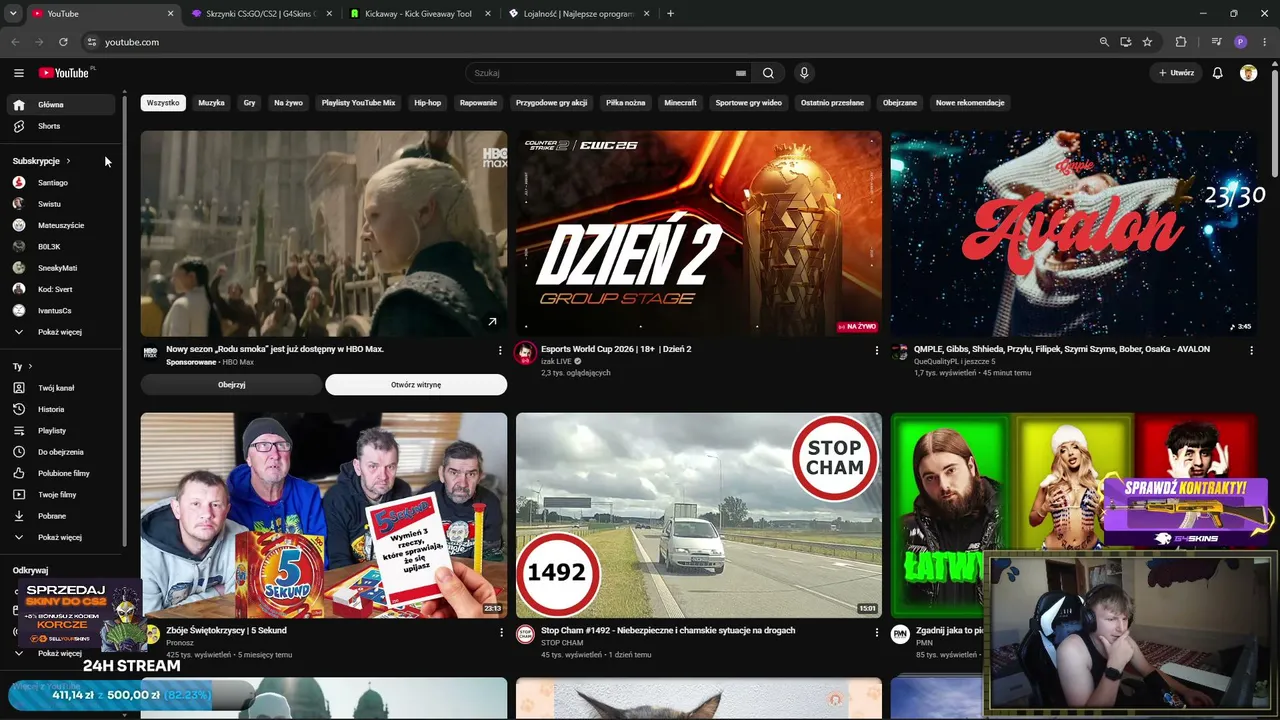
Task: Open the account avatar menu
Action: 1248,73
